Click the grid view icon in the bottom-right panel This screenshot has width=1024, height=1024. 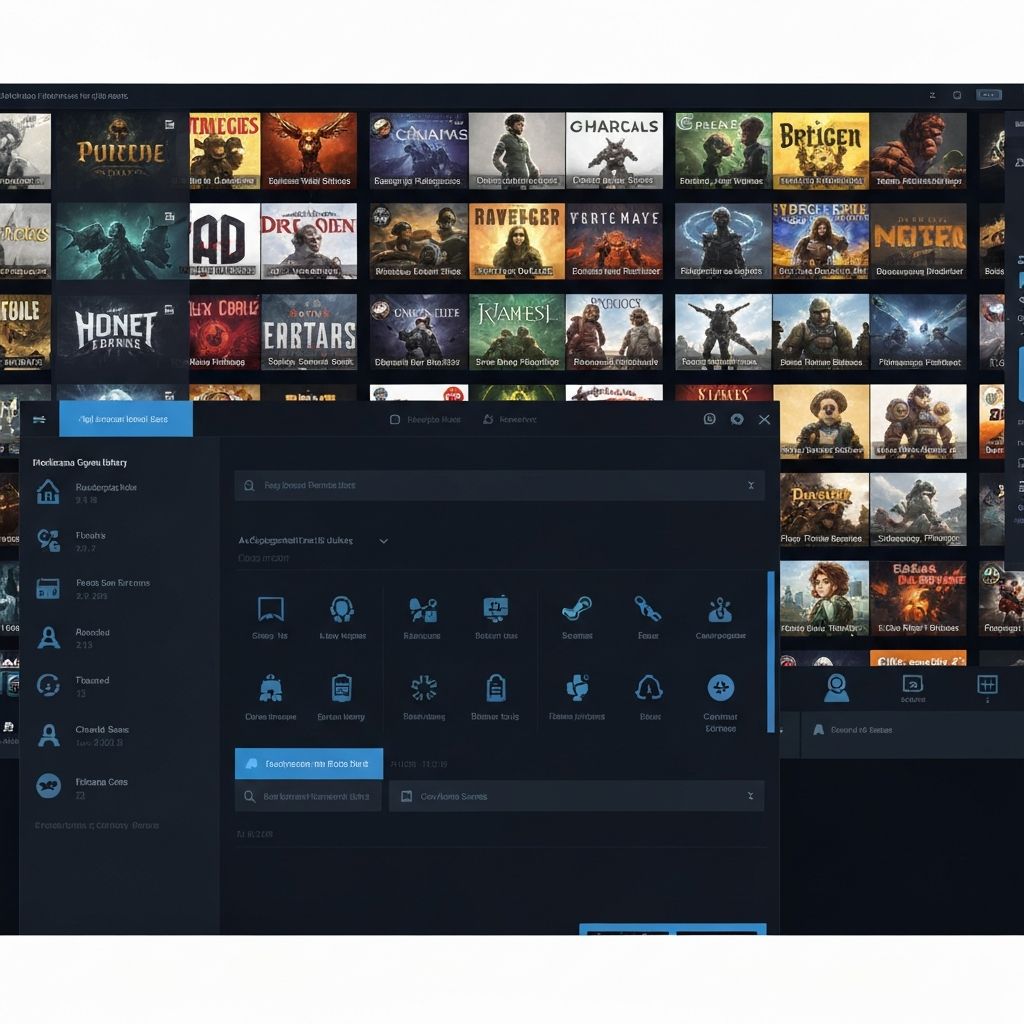(x=988, y=685)
